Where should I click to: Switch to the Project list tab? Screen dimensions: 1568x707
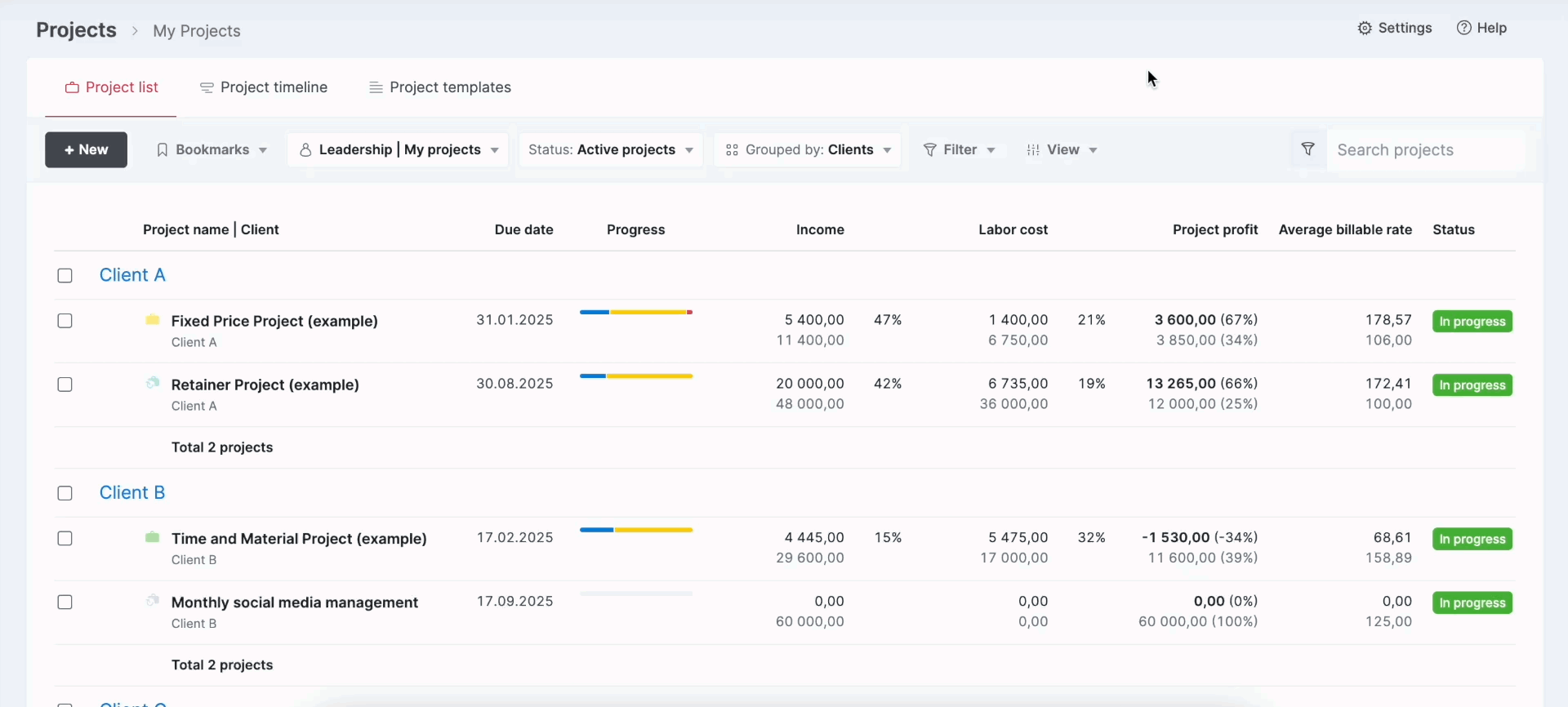click(x=111, y=87)
